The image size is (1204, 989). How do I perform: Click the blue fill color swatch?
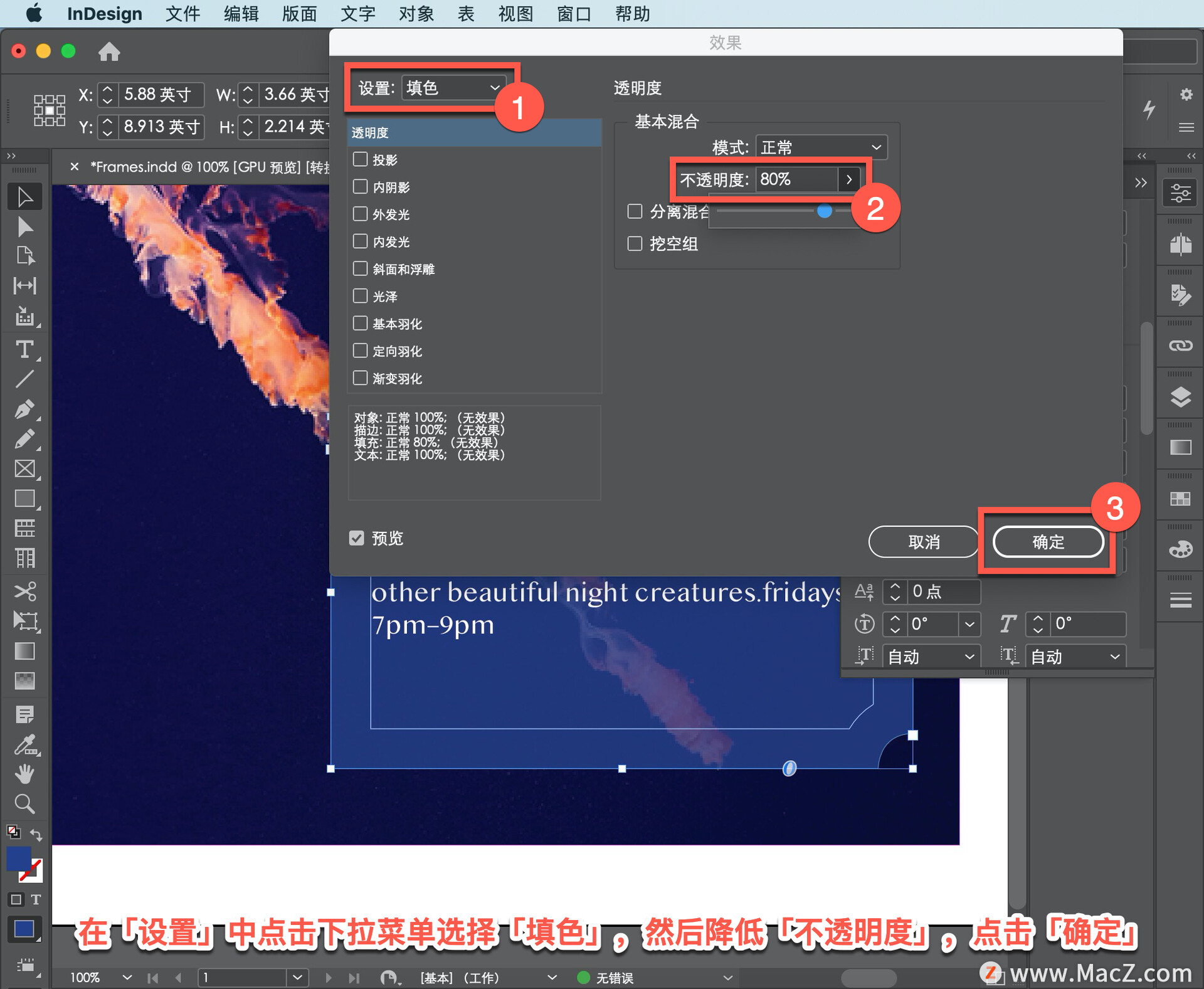click(18, 858)
